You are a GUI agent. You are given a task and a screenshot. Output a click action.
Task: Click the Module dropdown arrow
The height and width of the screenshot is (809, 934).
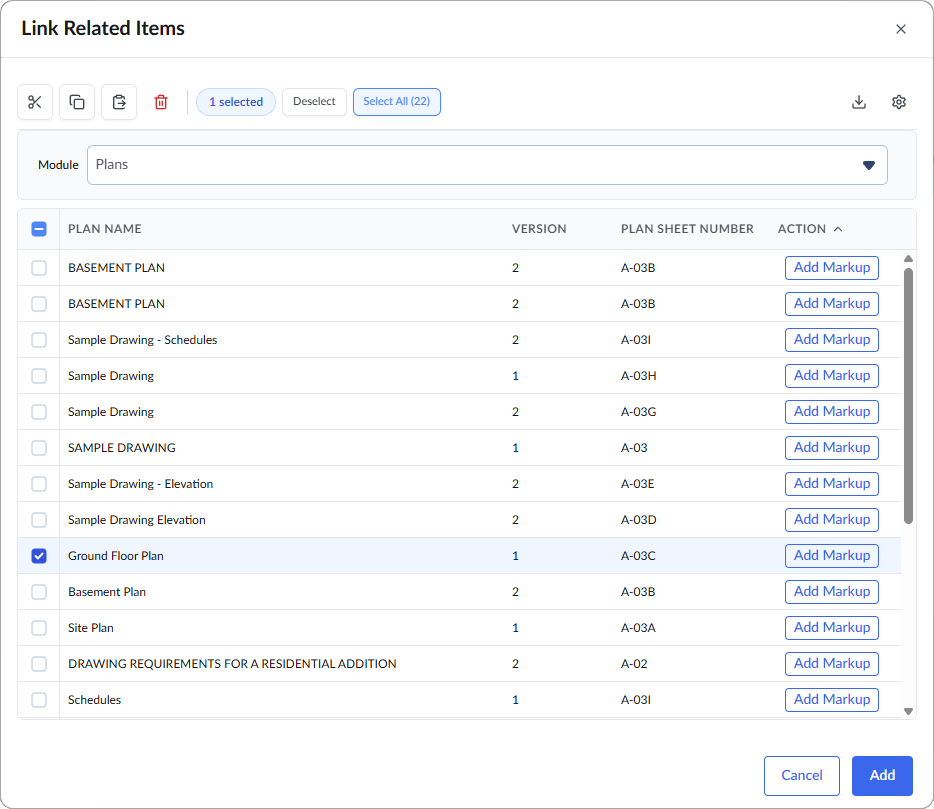(x=868, y=165)
